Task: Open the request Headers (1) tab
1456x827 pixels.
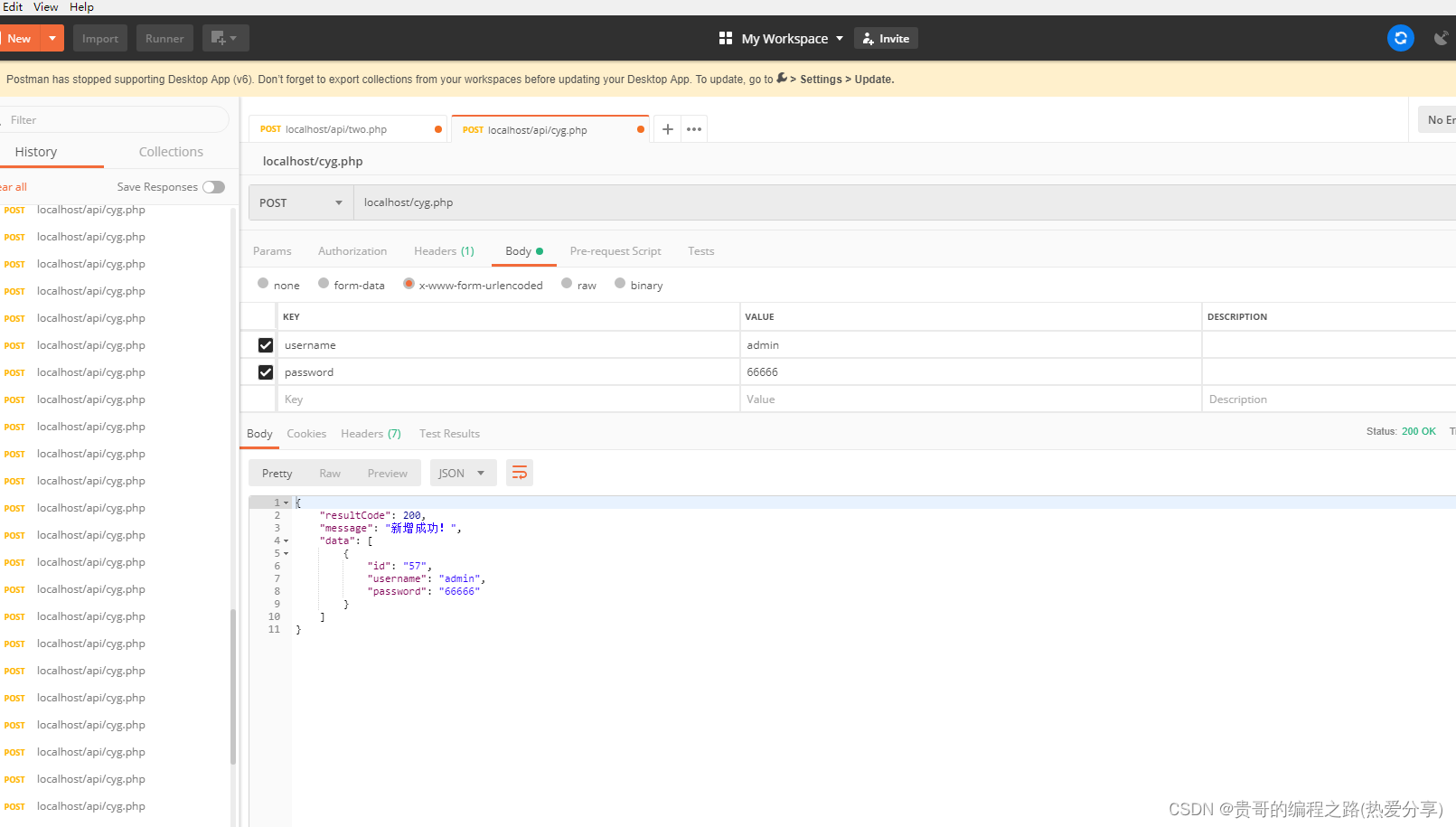Action: (x=444, y=251)
